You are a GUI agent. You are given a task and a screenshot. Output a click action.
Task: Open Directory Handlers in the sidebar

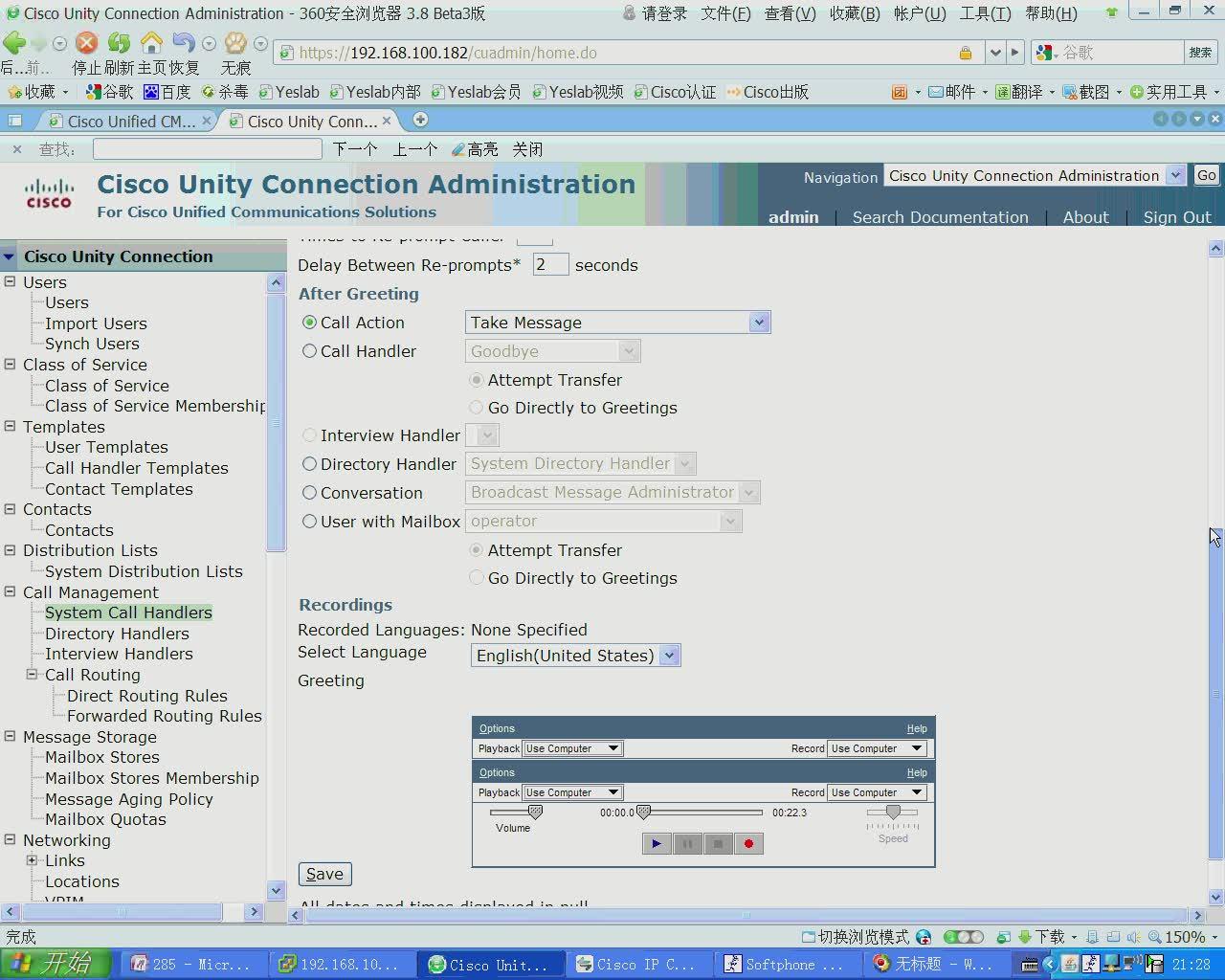point(117,634)
